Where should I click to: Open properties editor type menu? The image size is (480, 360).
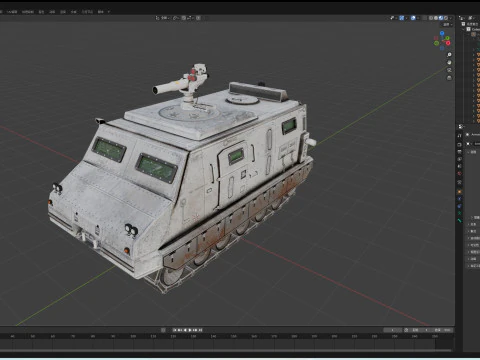coord(460,127)
